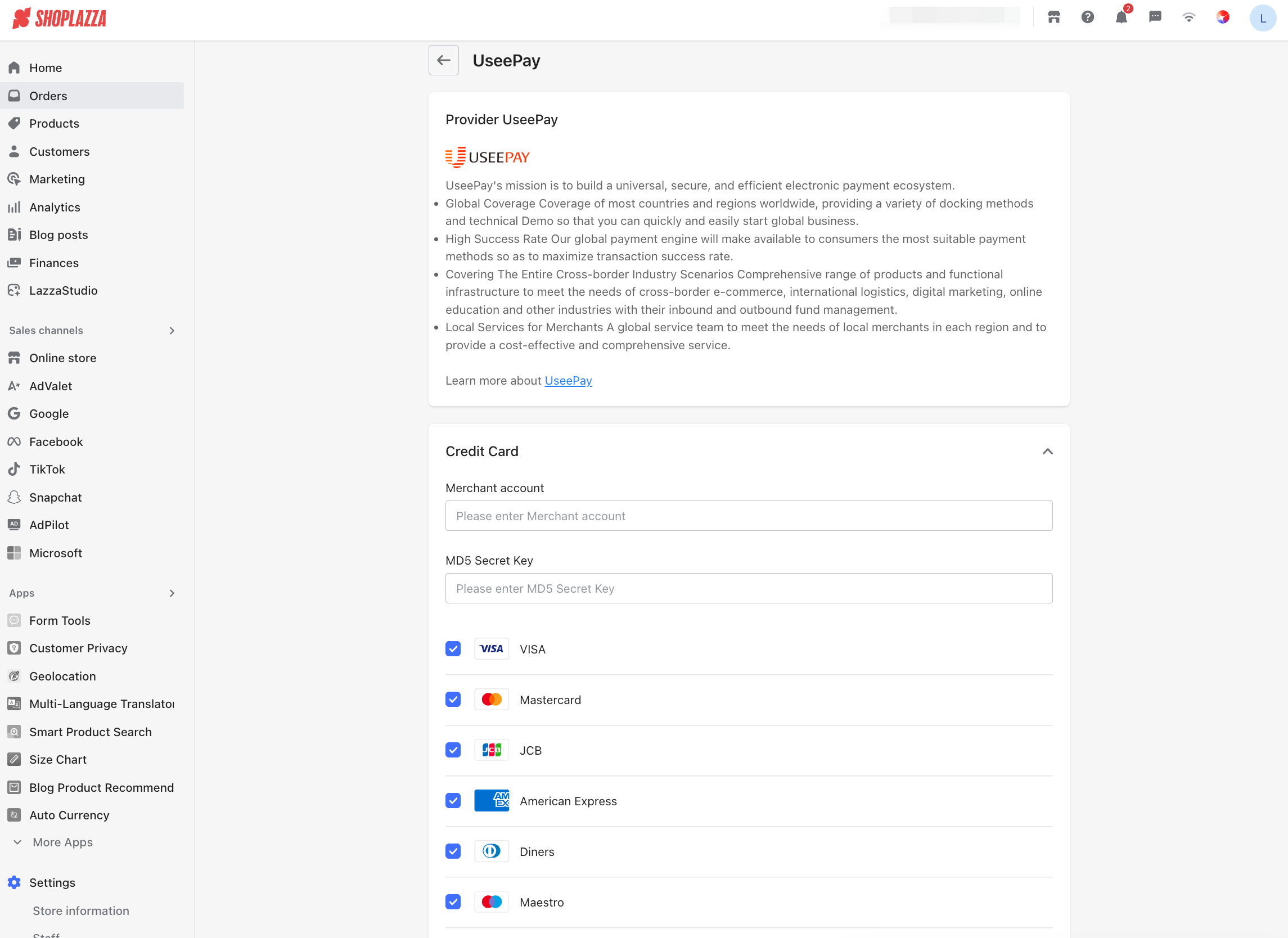Click the Mastercard card logo
This screenshot has height=938, width=1288.
pos(491,699)
